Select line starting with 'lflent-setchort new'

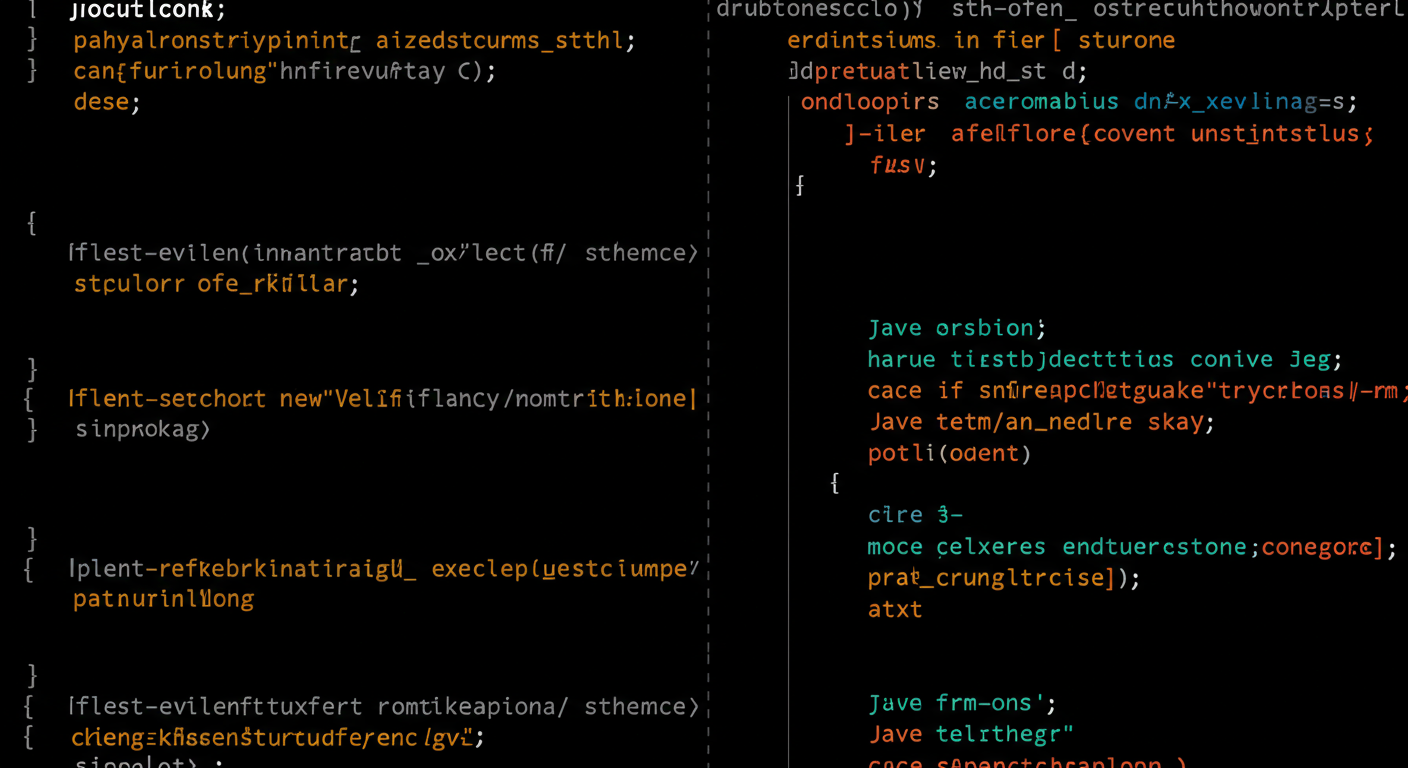[382, 399]
